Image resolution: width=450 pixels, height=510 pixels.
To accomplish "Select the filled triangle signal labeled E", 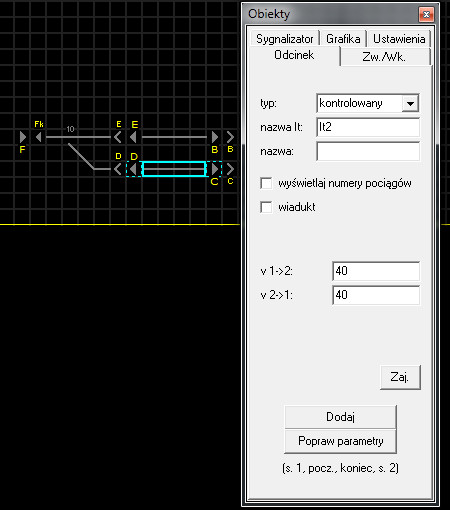I will [x=133, y=137].
